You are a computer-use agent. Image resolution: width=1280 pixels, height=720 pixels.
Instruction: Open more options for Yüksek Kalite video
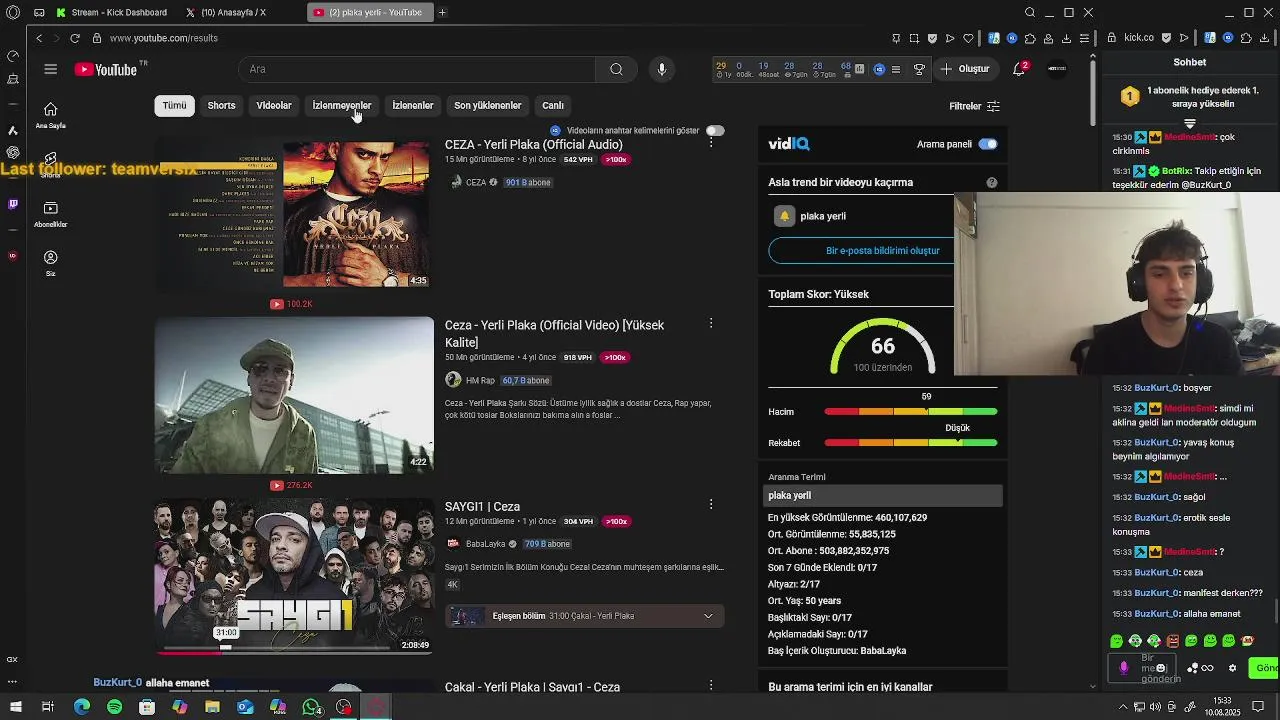click(x=711, y=323)
